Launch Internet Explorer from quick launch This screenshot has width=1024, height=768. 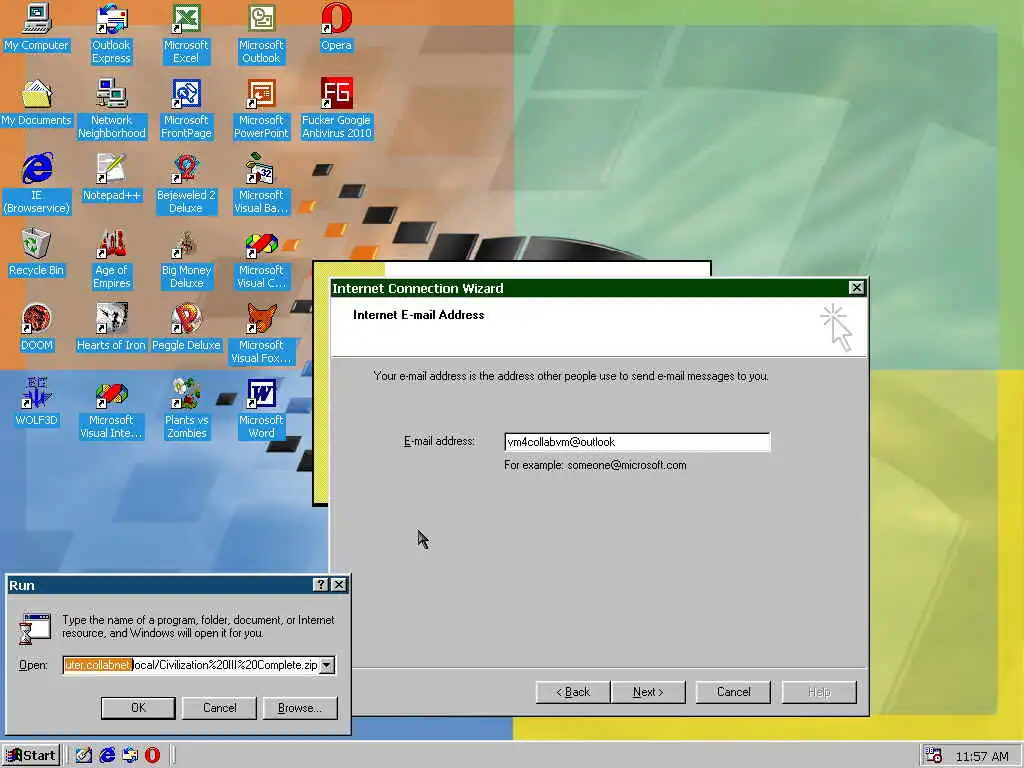[107, 756]
